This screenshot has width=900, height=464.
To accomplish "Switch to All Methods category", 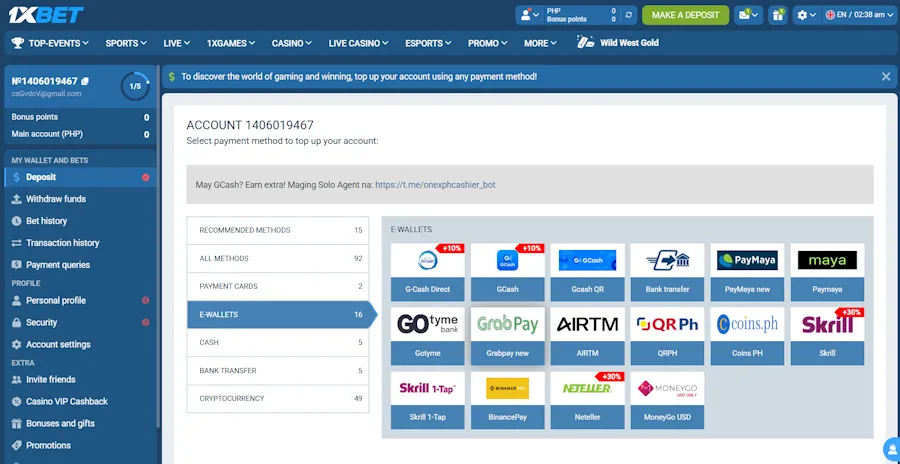I will [278, 258].
